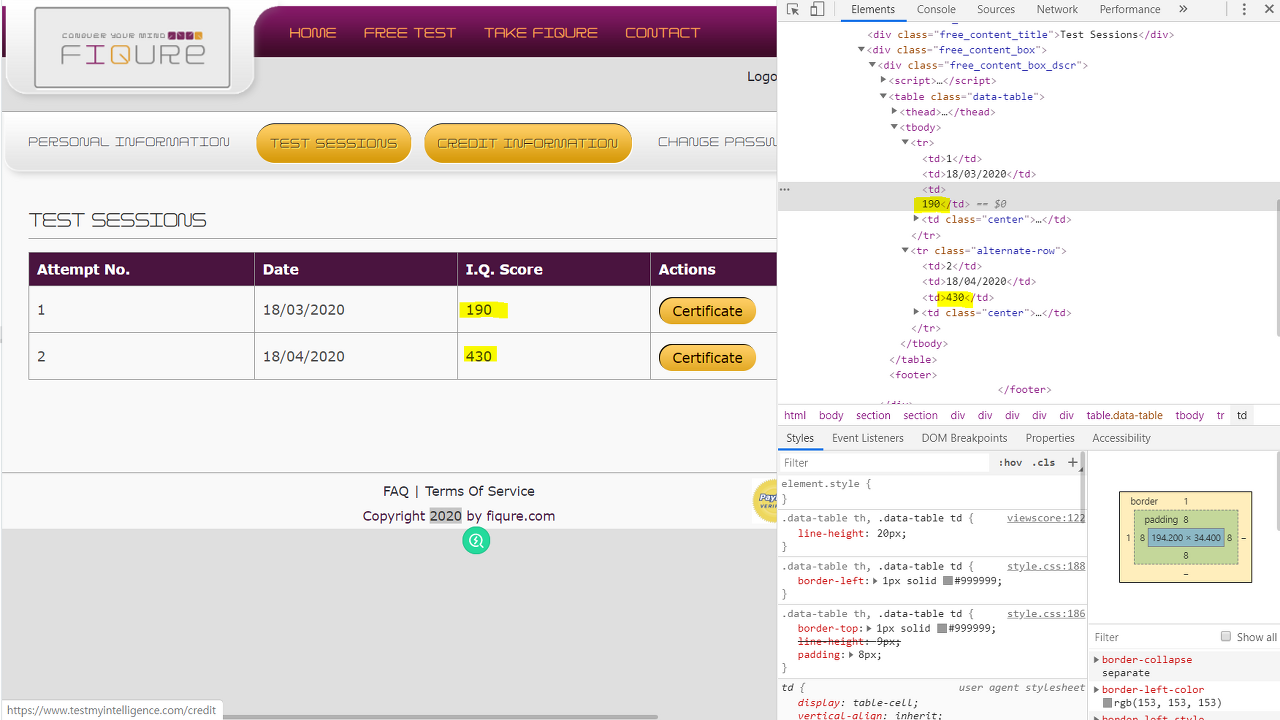Click the Test Sessions button

coord(334,143)
